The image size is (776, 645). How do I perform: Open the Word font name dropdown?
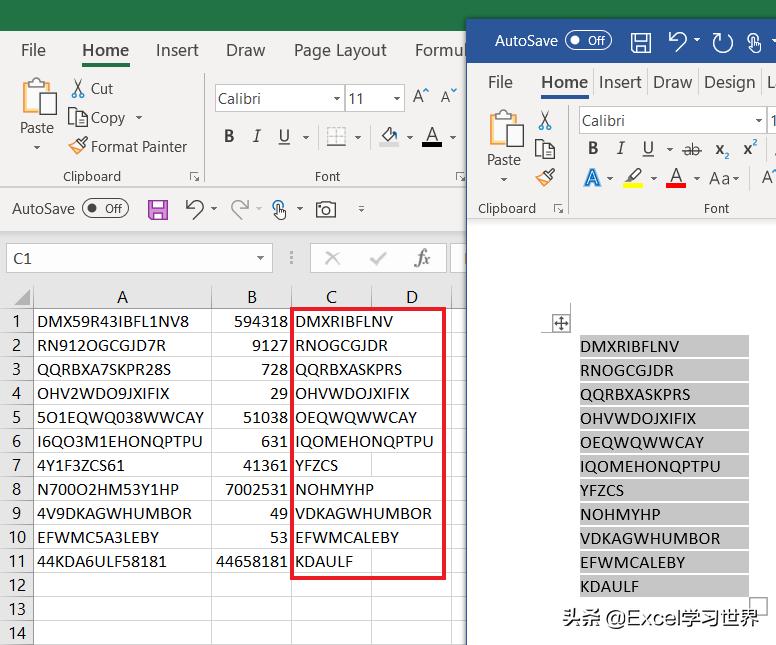pos(759,121)
